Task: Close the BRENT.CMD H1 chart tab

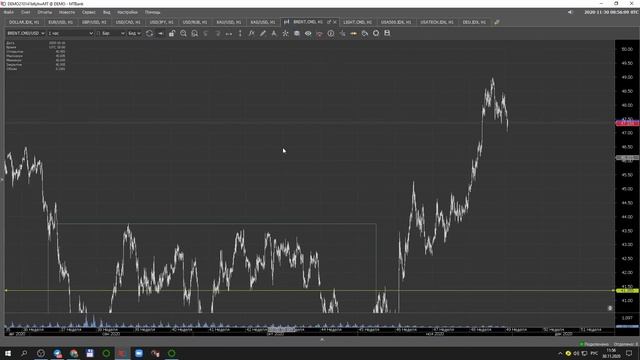Action: pyautogui.click(x=335, y=22)
